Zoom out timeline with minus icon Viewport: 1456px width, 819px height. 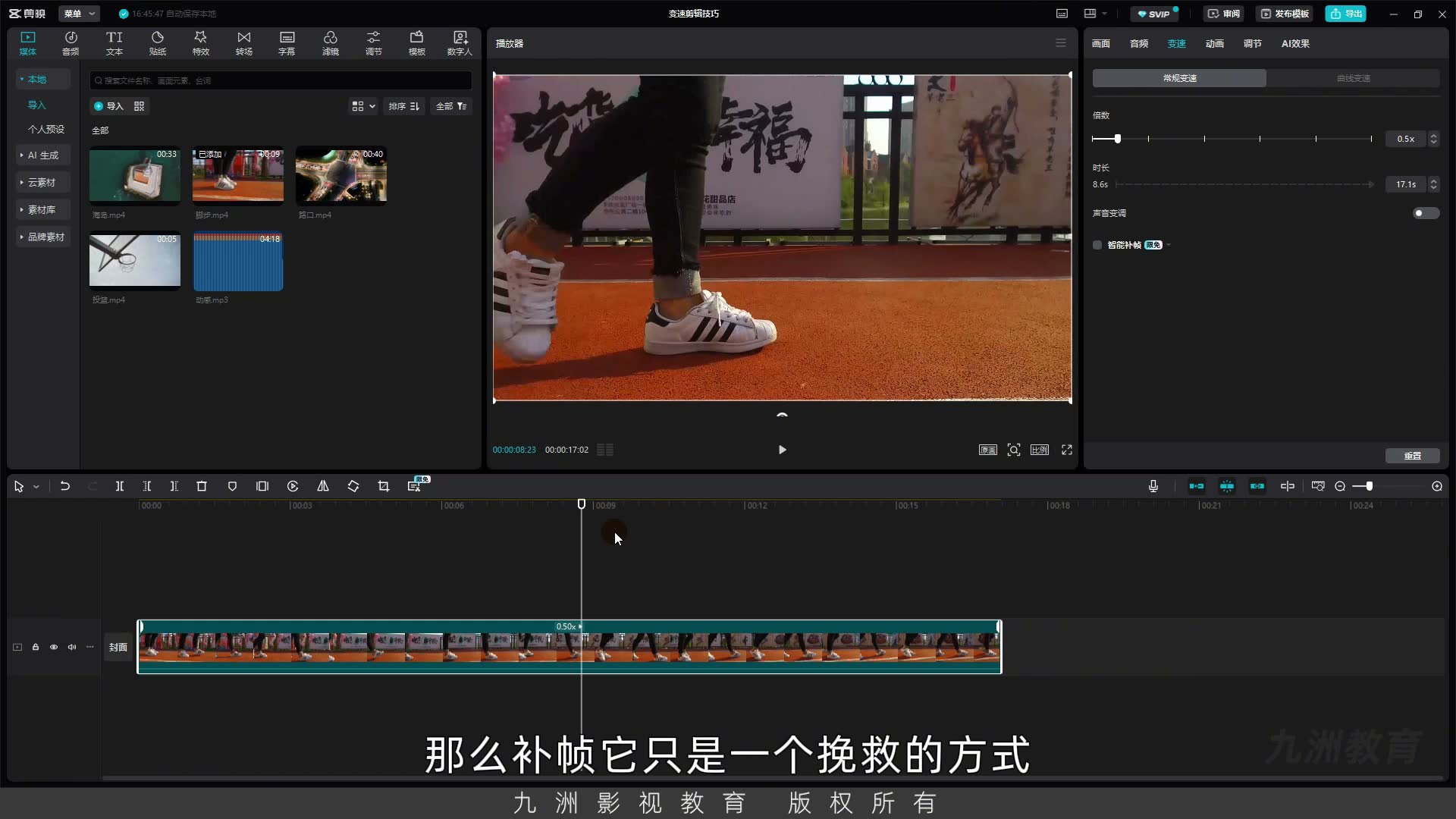coord(1340,486)
